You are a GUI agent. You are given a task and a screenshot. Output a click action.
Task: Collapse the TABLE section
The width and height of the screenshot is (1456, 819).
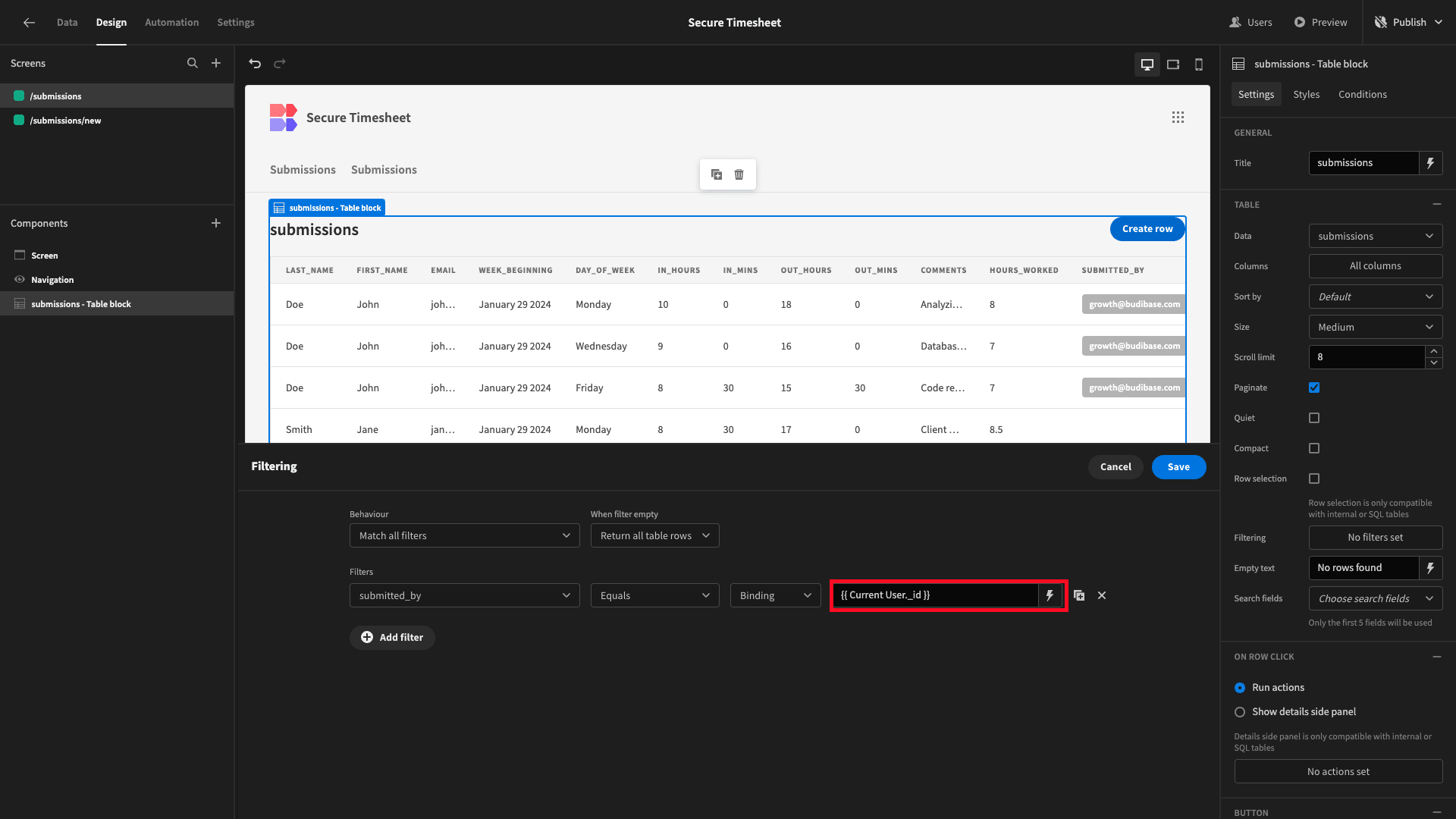(1436, 205)
